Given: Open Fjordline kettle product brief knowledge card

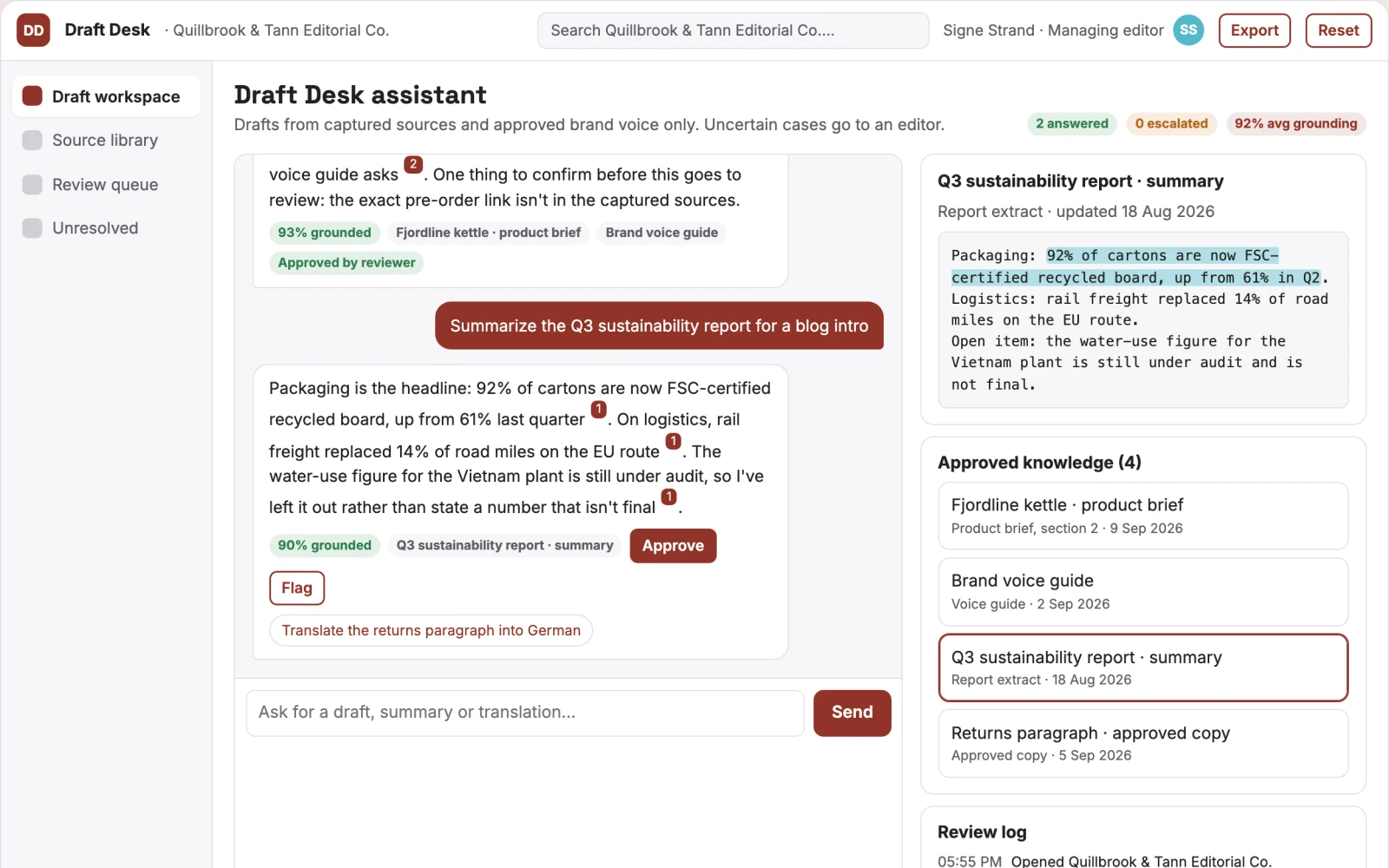Looking at the screenshot, I should coord(1142,516).
